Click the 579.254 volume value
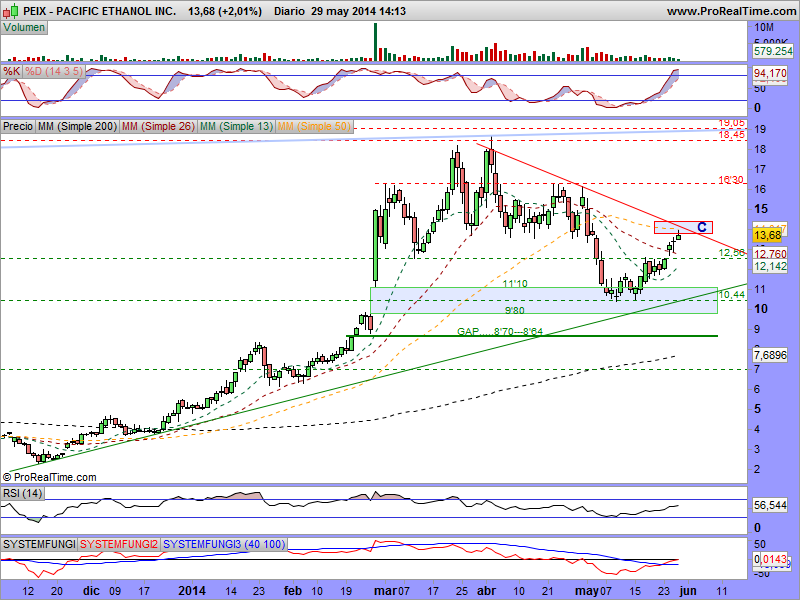800x600 pixels. pyautogui.click(x=773, y=51)
